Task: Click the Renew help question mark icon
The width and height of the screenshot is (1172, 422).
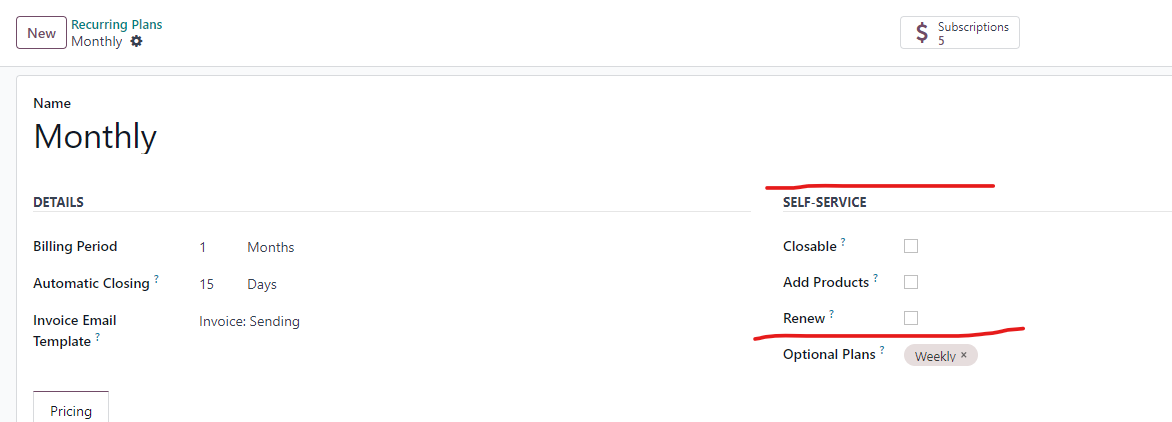Action: pos(831,313)
